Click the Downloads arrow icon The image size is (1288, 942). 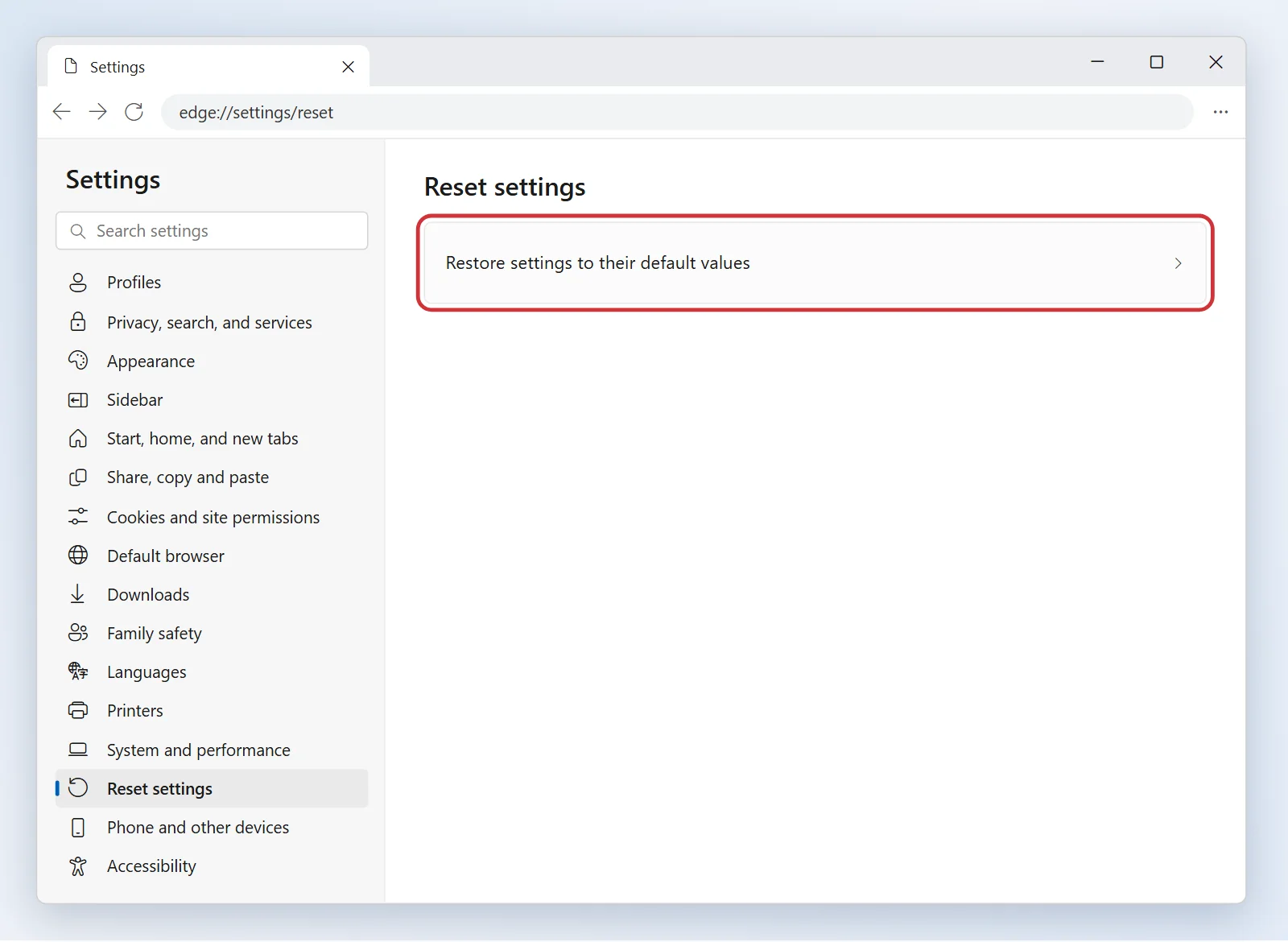pyautogui.click(x=78, y=594)
